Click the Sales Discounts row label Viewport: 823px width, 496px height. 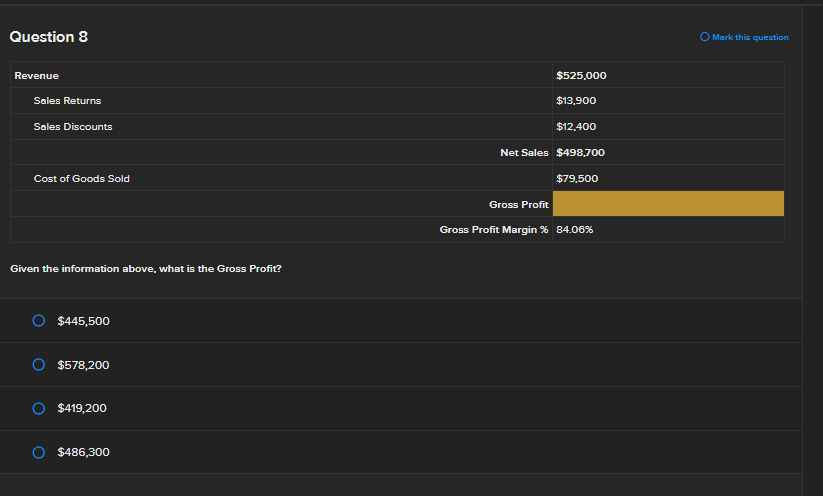[x=73, y=127]
